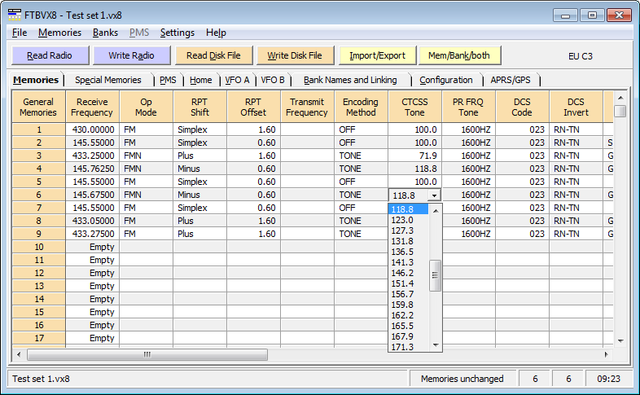Click the tone list scroll down arrow
This screenshot has height=395, width=640.
tap(436, 345)
